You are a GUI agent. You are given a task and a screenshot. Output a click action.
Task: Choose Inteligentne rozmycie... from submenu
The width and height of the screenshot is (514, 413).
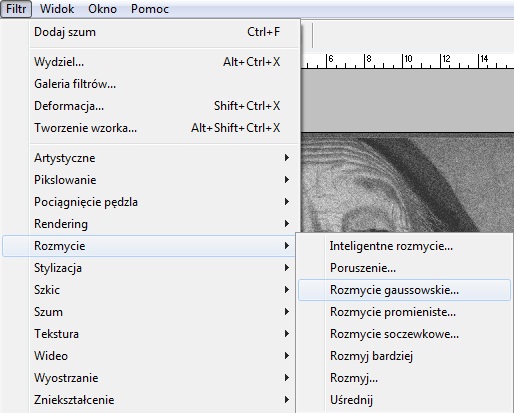point(404,246)
